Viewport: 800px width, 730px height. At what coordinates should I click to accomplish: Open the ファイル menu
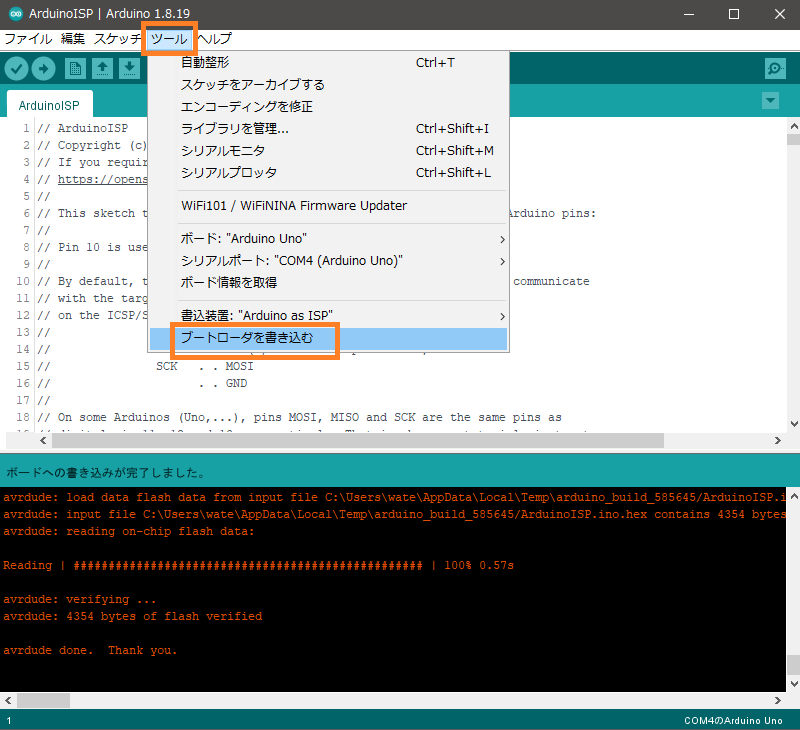pos(28,39)
